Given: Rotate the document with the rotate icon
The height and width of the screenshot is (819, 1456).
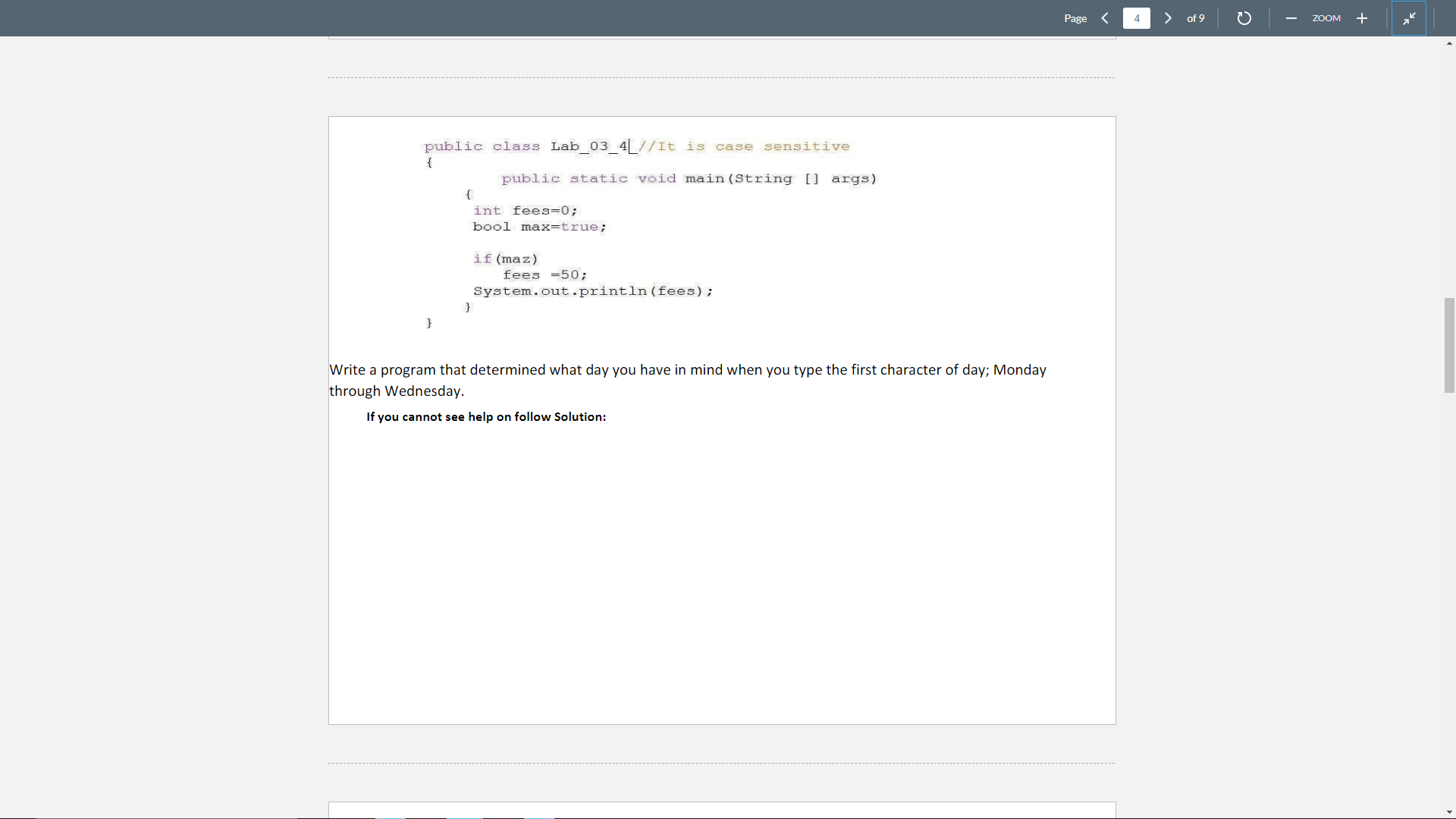Looking at the screenshot, I should [1244, 18].
